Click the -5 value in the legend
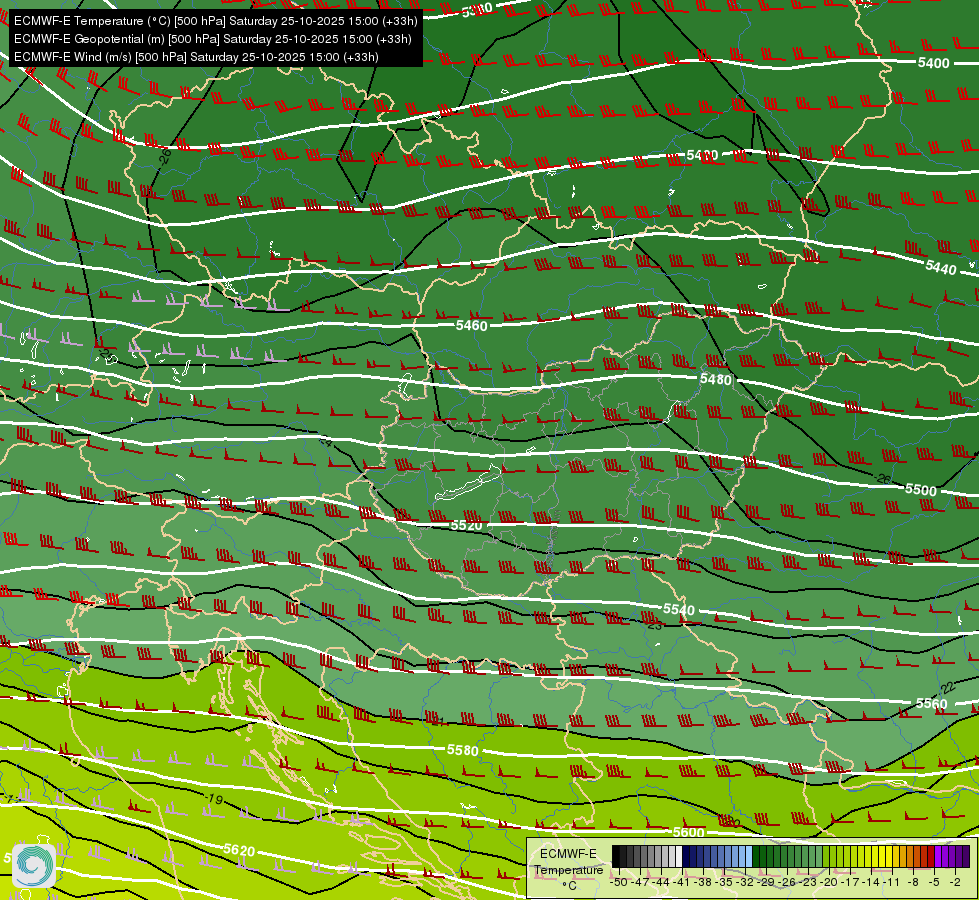 934,882
